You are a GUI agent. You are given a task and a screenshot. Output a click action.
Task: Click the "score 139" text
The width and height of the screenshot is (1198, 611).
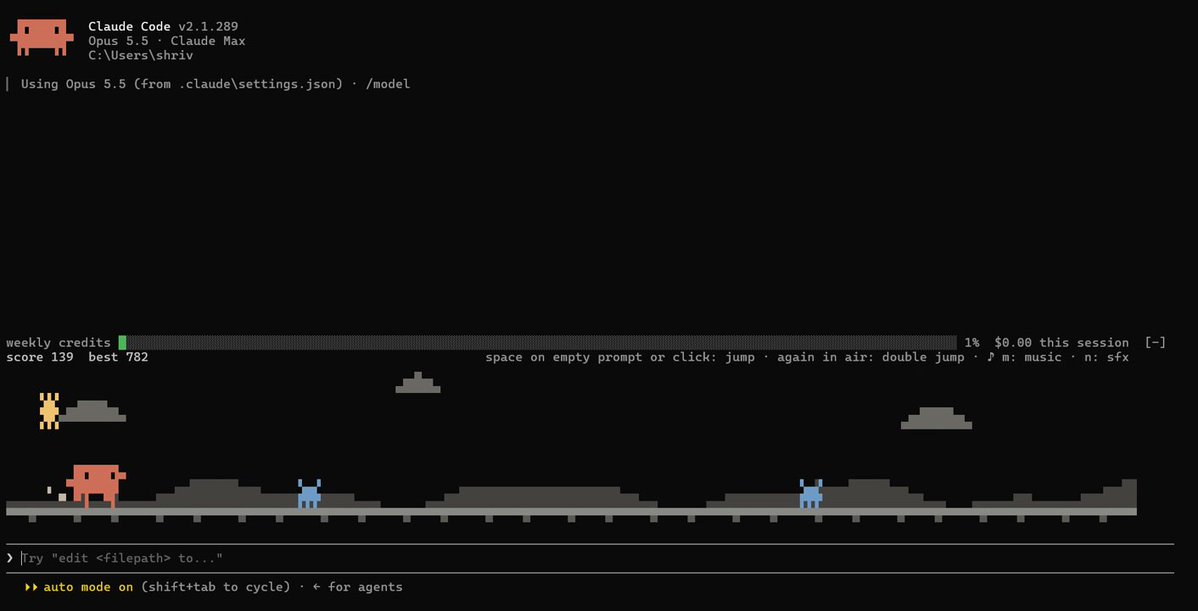40,357
